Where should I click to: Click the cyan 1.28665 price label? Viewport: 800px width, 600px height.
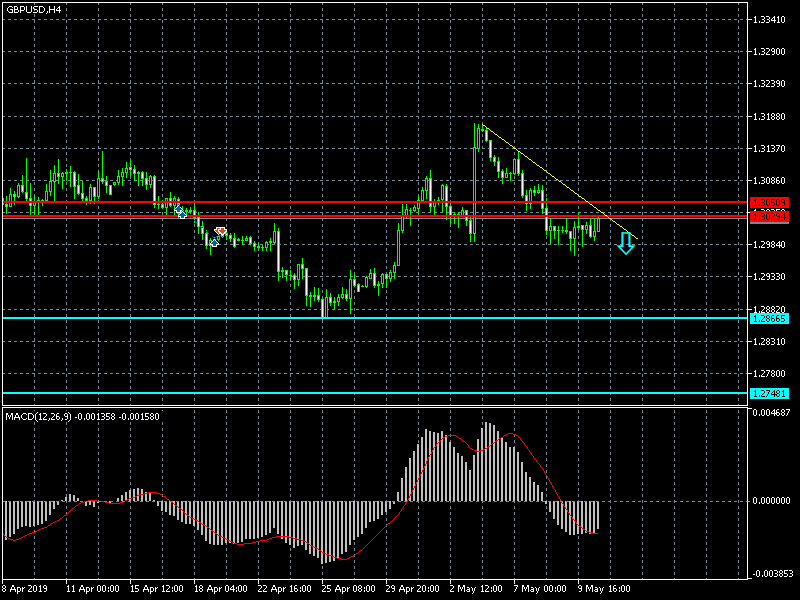pos(769,318)
